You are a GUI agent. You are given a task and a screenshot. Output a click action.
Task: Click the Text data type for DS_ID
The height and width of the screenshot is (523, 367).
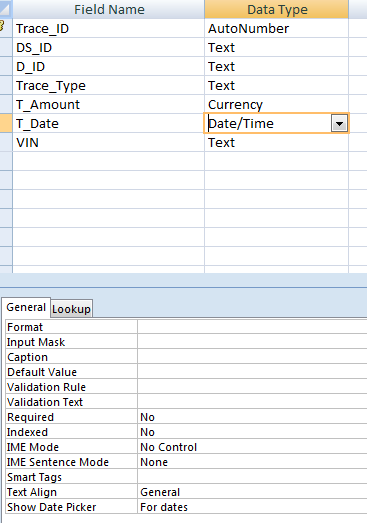(x=277, y=47)
